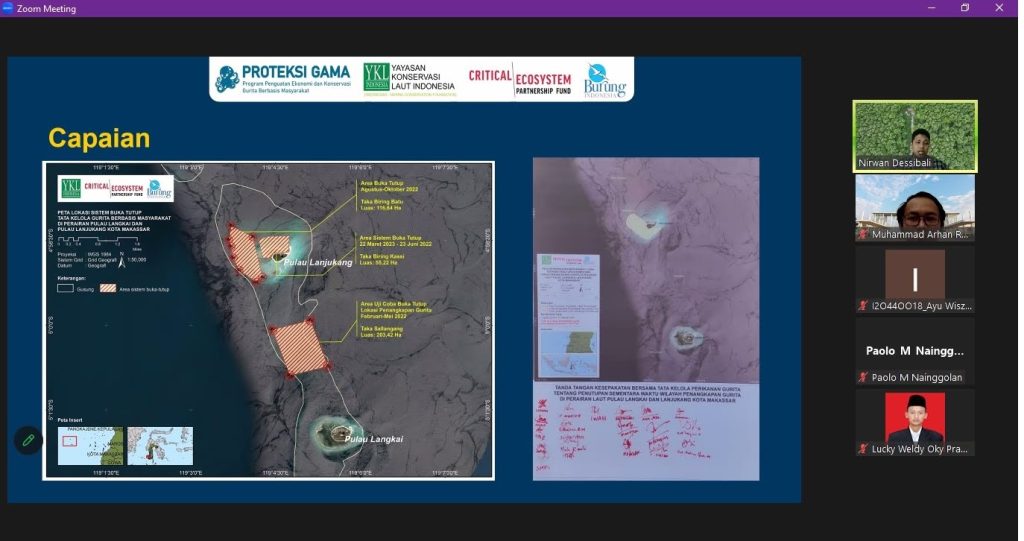Screen dimensions: 1024x541
Task: Click the Burung Indonesia bird logo
Action: (604, 80)
